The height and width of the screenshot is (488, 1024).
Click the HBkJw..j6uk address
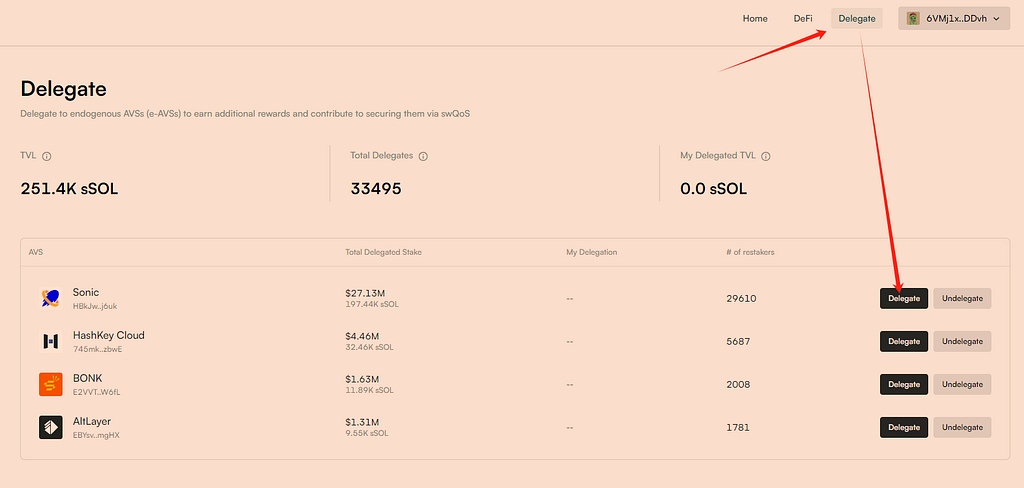(x=95, y=306)
